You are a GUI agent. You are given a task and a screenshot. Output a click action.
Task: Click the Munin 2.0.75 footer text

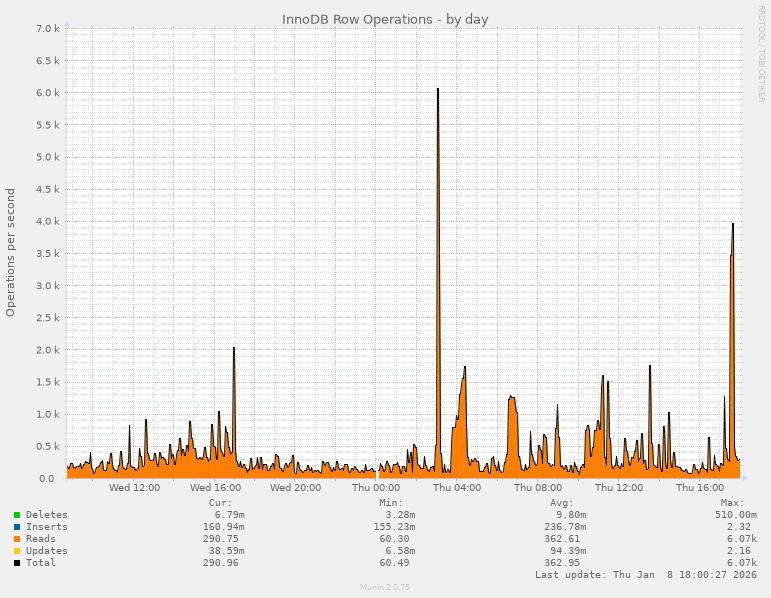[385, 587]
